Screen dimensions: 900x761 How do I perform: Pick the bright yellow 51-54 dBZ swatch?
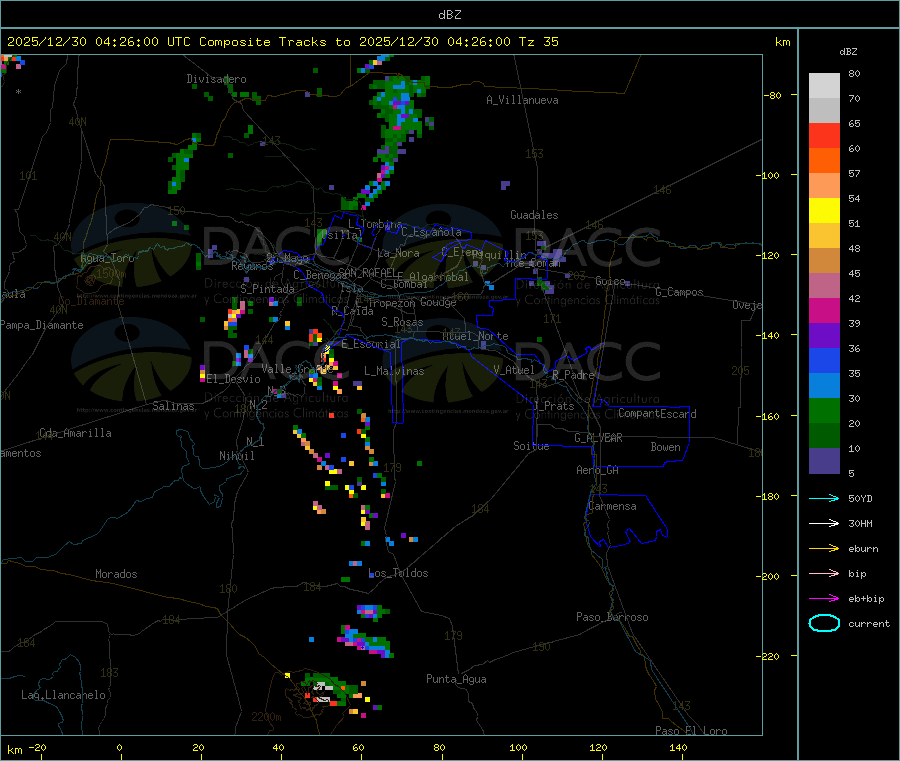pyautogui.click(x=824, y=211)
